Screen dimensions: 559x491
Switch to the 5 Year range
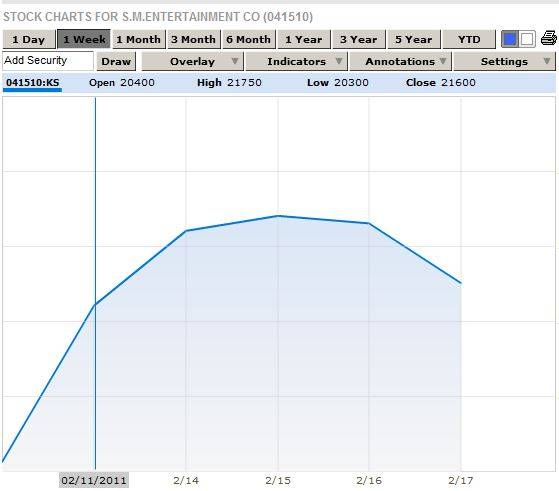(414, 39)
